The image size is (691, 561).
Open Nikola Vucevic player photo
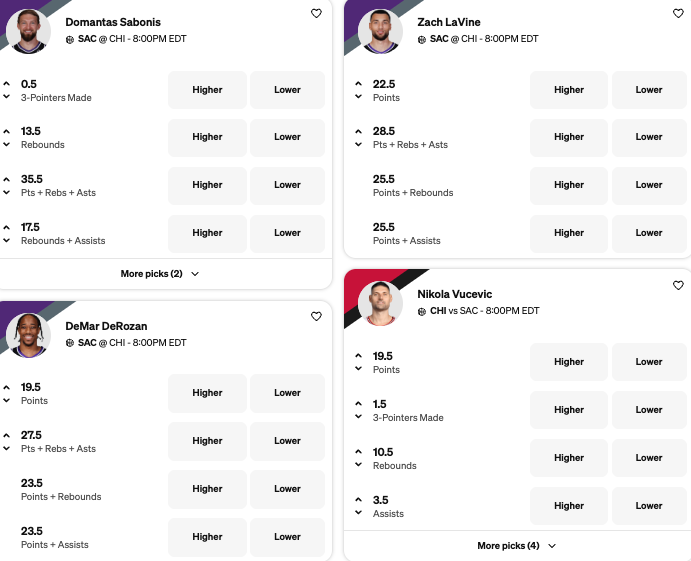(x=379, y=302)
